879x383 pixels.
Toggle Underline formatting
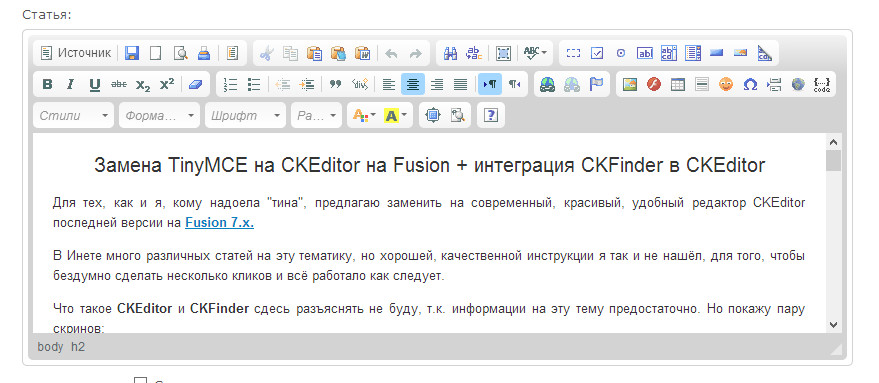click(95, 84)
